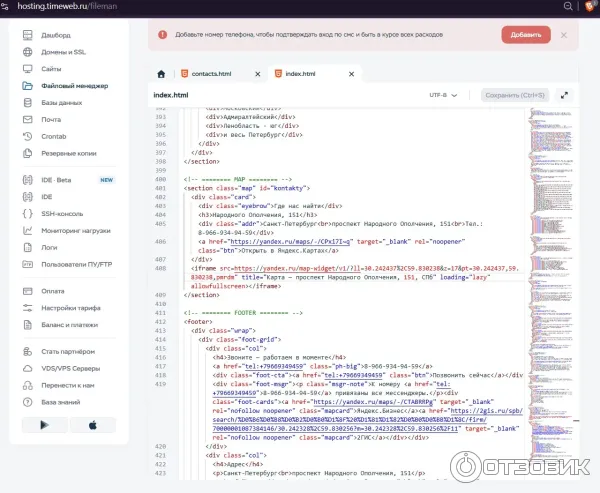Click the red warning icon in banner
The width and height of the screenshot is (600, 493).
[x=163, y=35]
